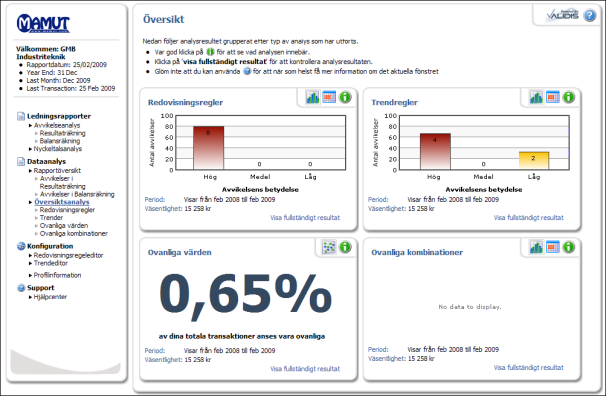Click the green info icon in Ovanliga kombinationer
The height and width of the screenshot is (396, 606).
point(569,247)
